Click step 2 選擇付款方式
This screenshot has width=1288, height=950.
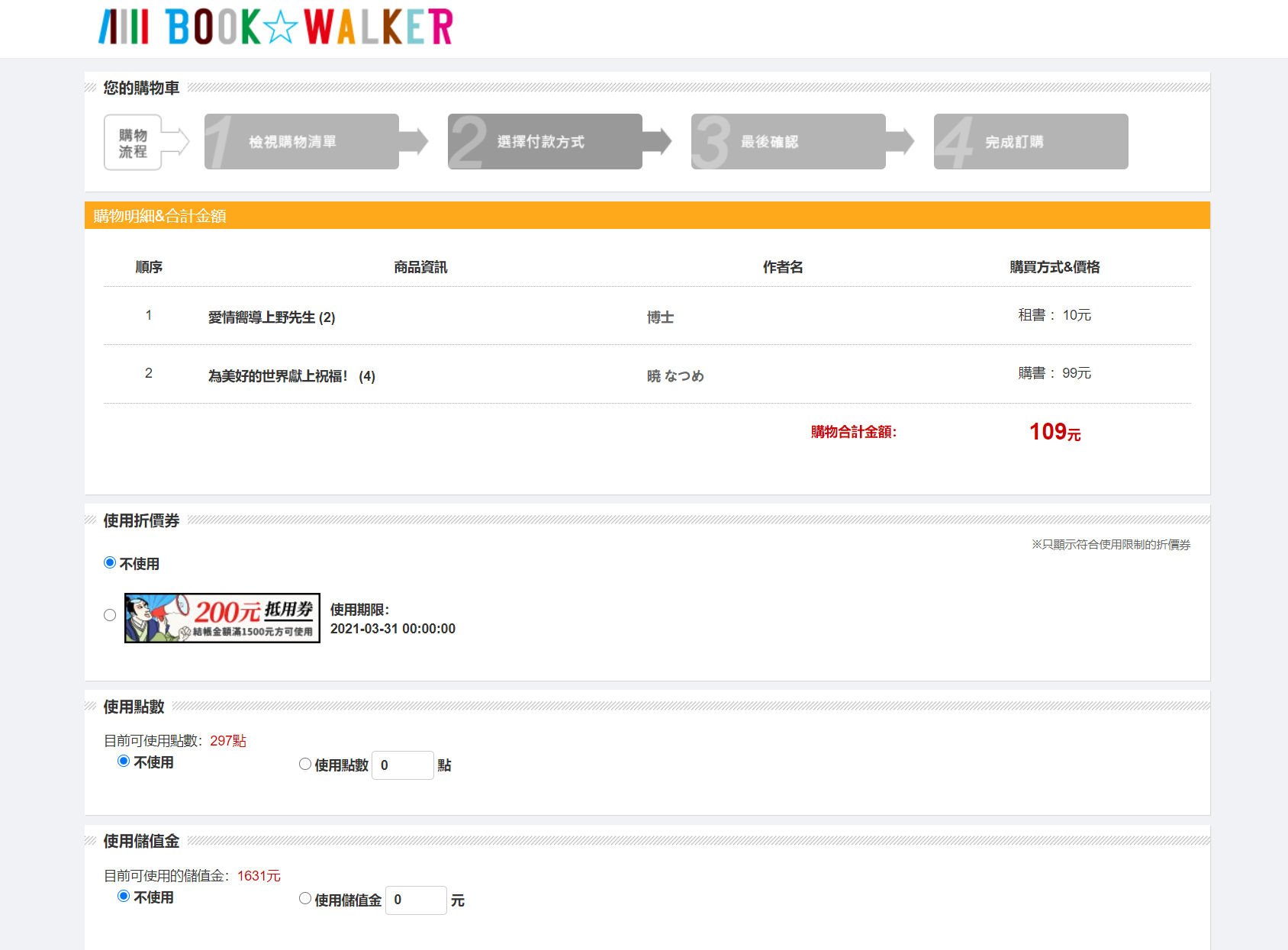(545, 142)
